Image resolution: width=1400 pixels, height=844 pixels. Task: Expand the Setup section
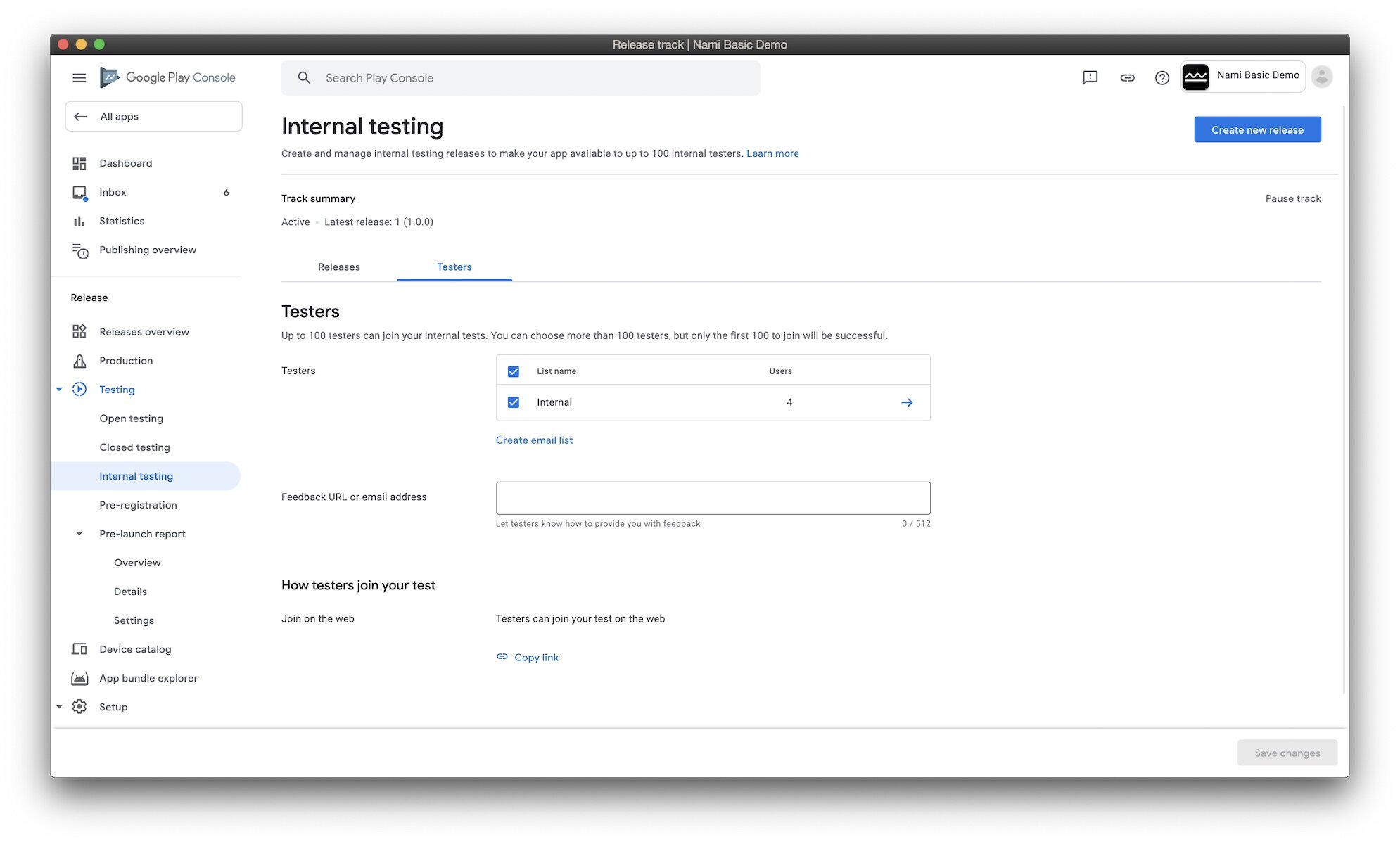tap(59, 706)
